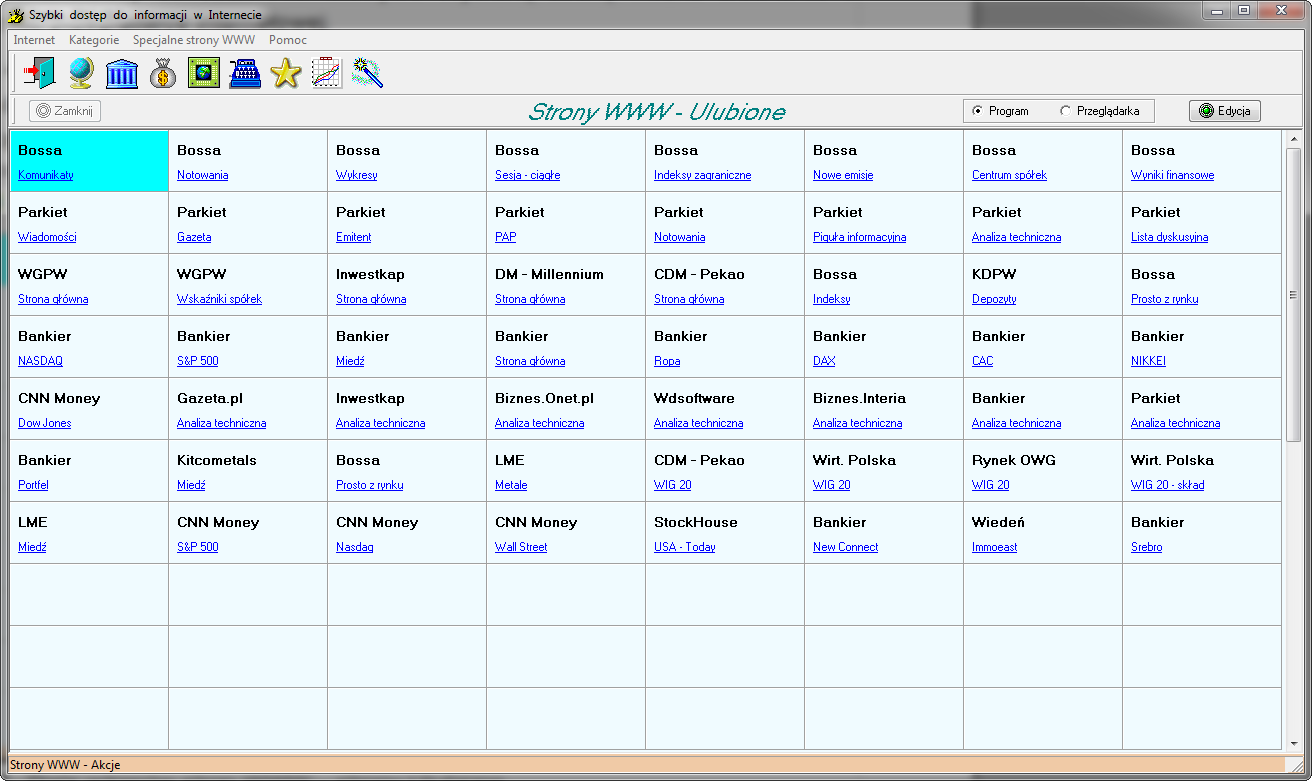The image size is (1312, 781).
Task: Open Bankier Portfel link
Action: click(33, 485)
